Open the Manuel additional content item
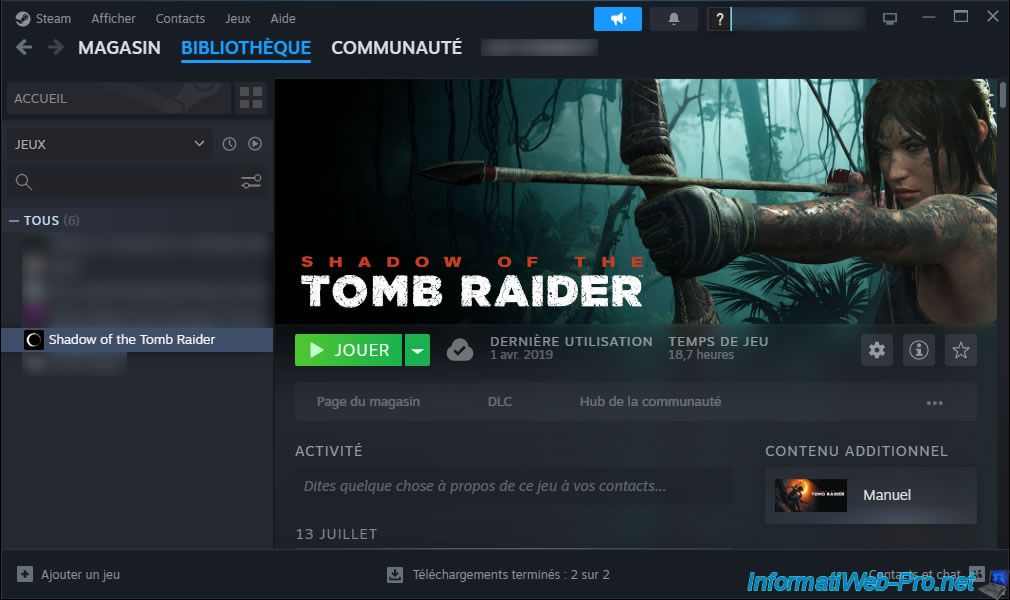Viewport: 1010px width, 600px height. click(x=870, y=495)
